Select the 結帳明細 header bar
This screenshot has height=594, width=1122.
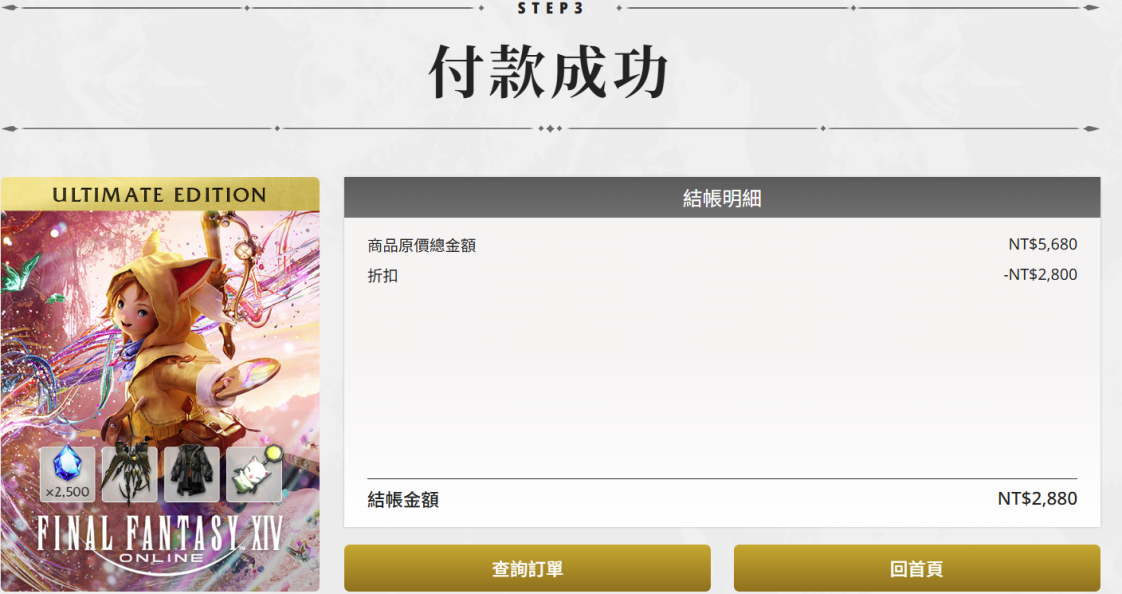pos(722,198)
